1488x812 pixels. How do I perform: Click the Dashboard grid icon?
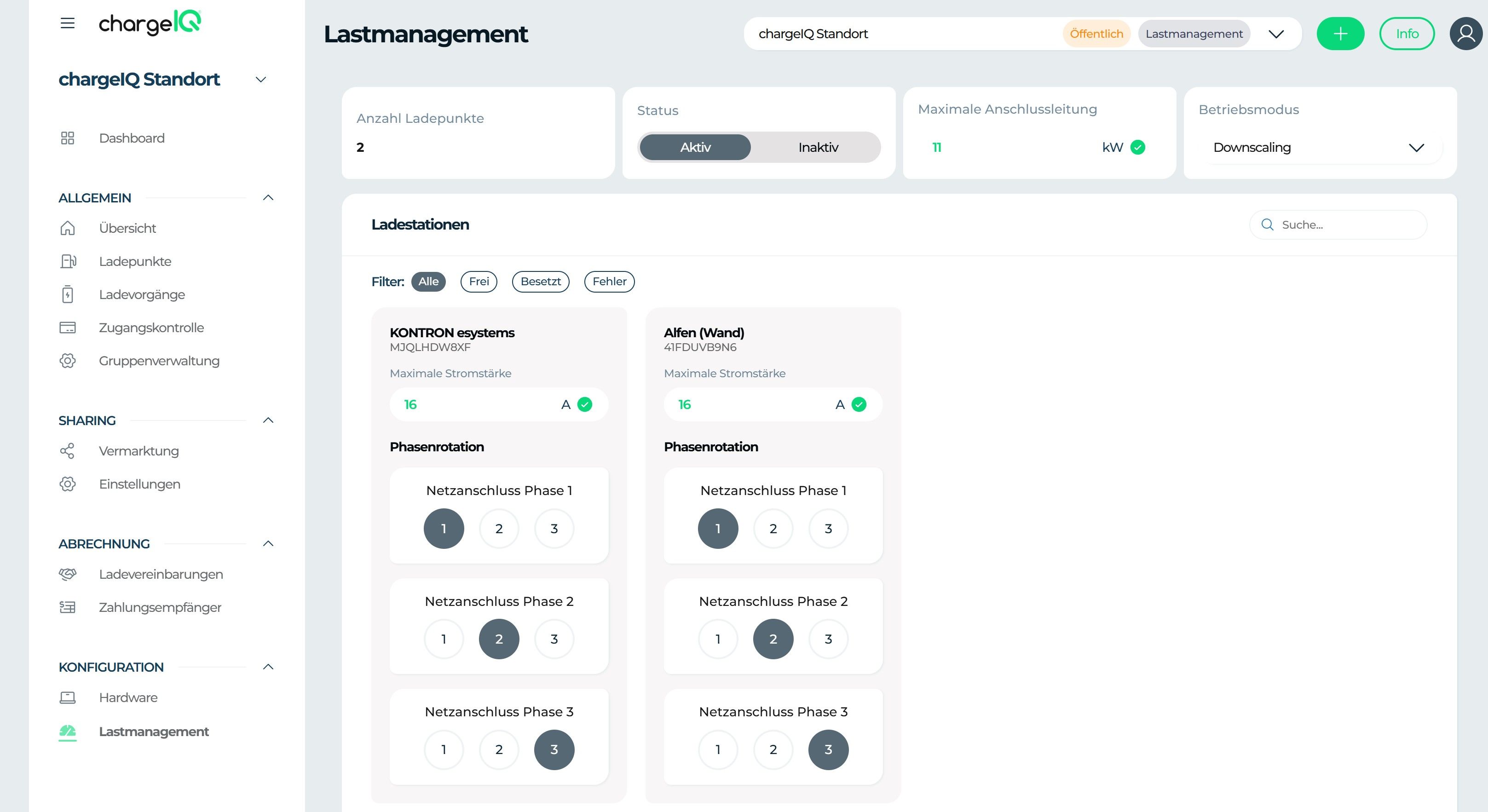[x=68, y=138]
